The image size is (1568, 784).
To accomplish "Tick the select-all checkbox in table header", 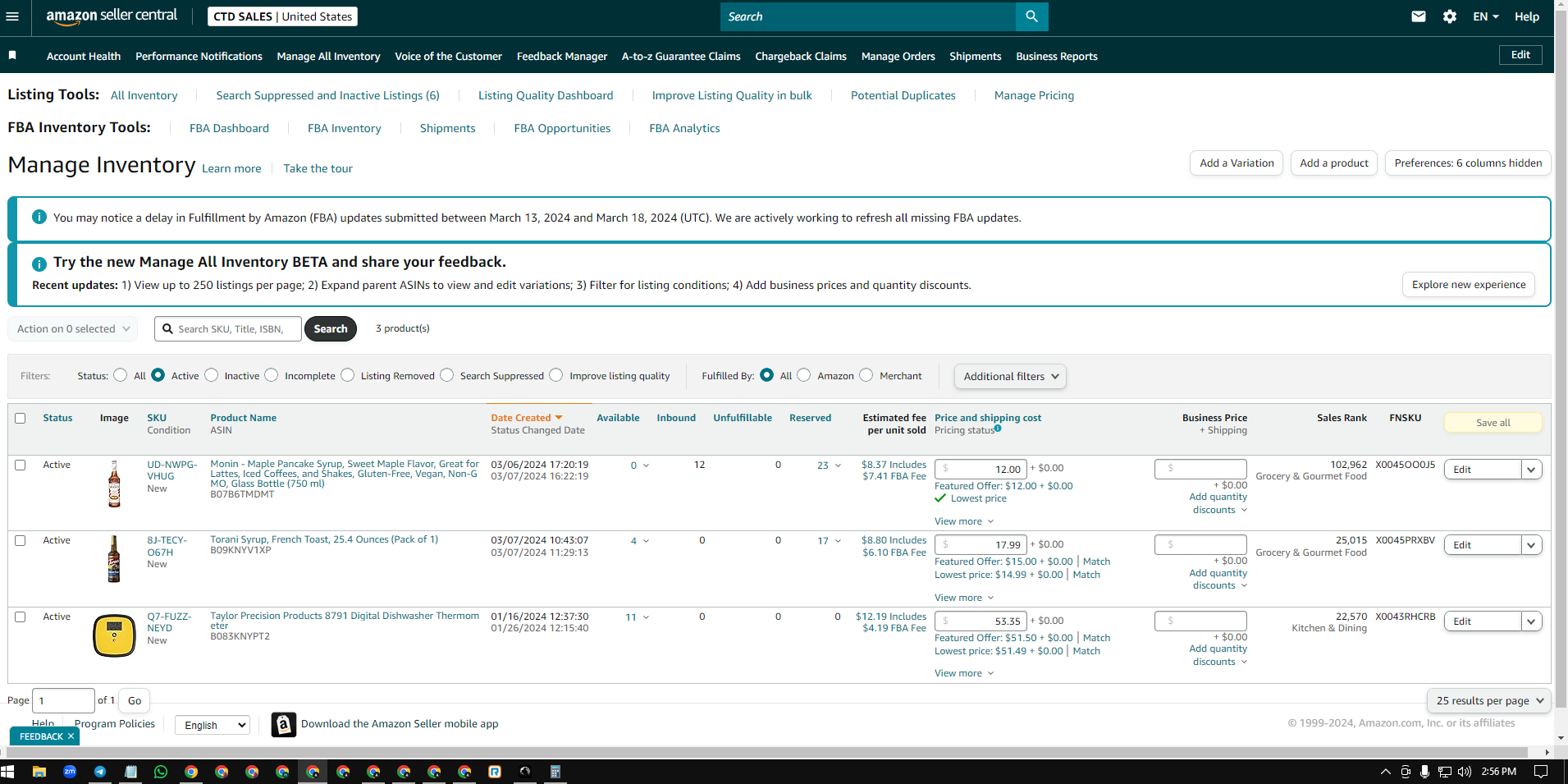I will coord(21,418).
